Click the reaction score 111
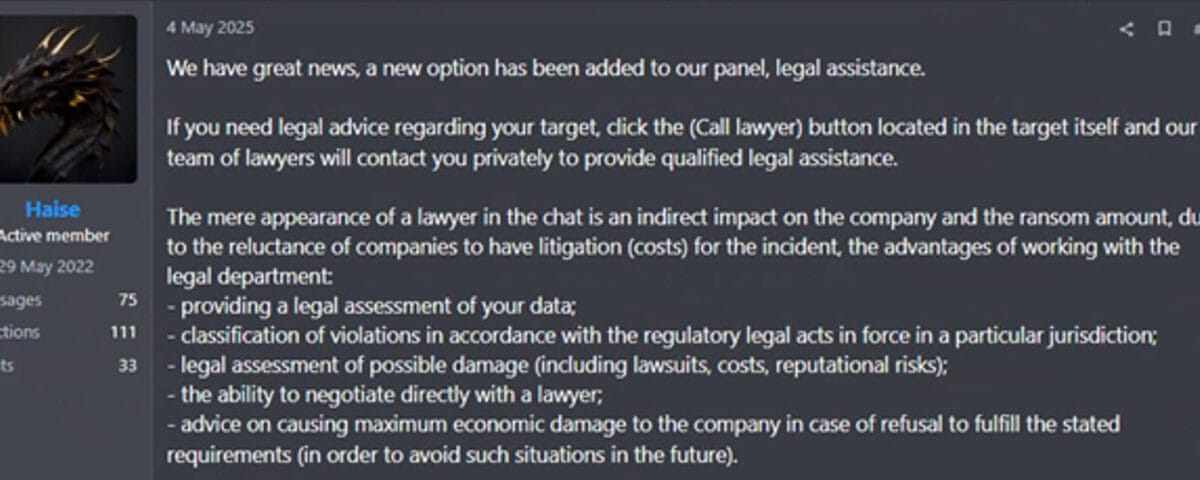 coord(123,333)
